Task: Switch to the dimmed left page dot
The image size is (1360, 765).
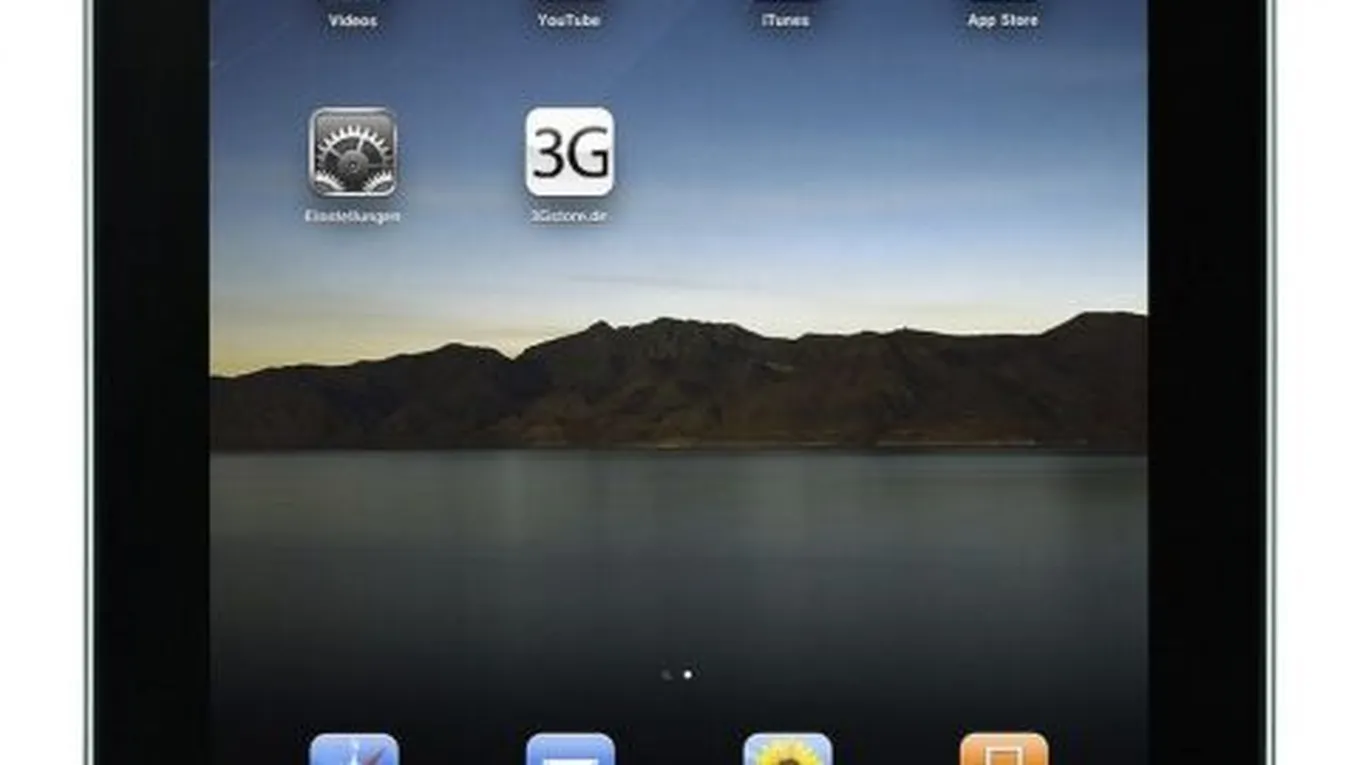Action: [x=667, y=675]
